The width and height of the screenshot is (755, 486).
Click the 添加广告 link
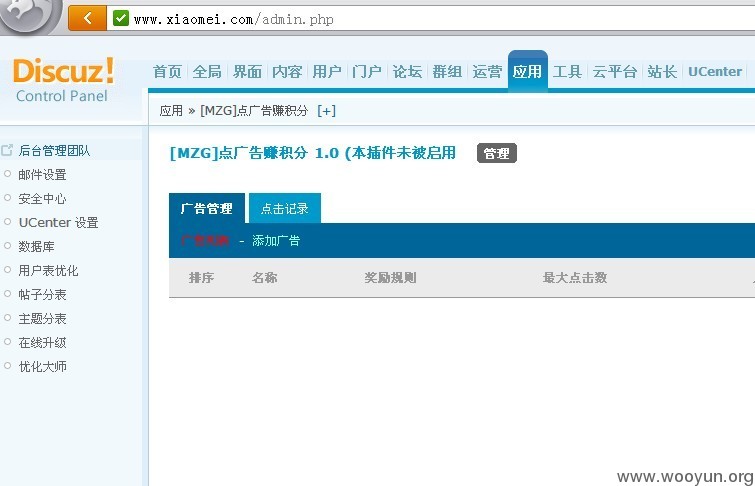point(276,240)
